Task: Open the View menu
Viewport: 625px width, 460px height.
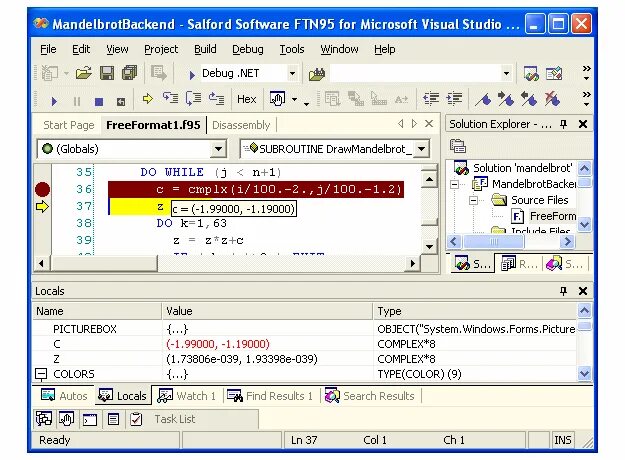Action: pyautogui.click(x=117, y=49)
